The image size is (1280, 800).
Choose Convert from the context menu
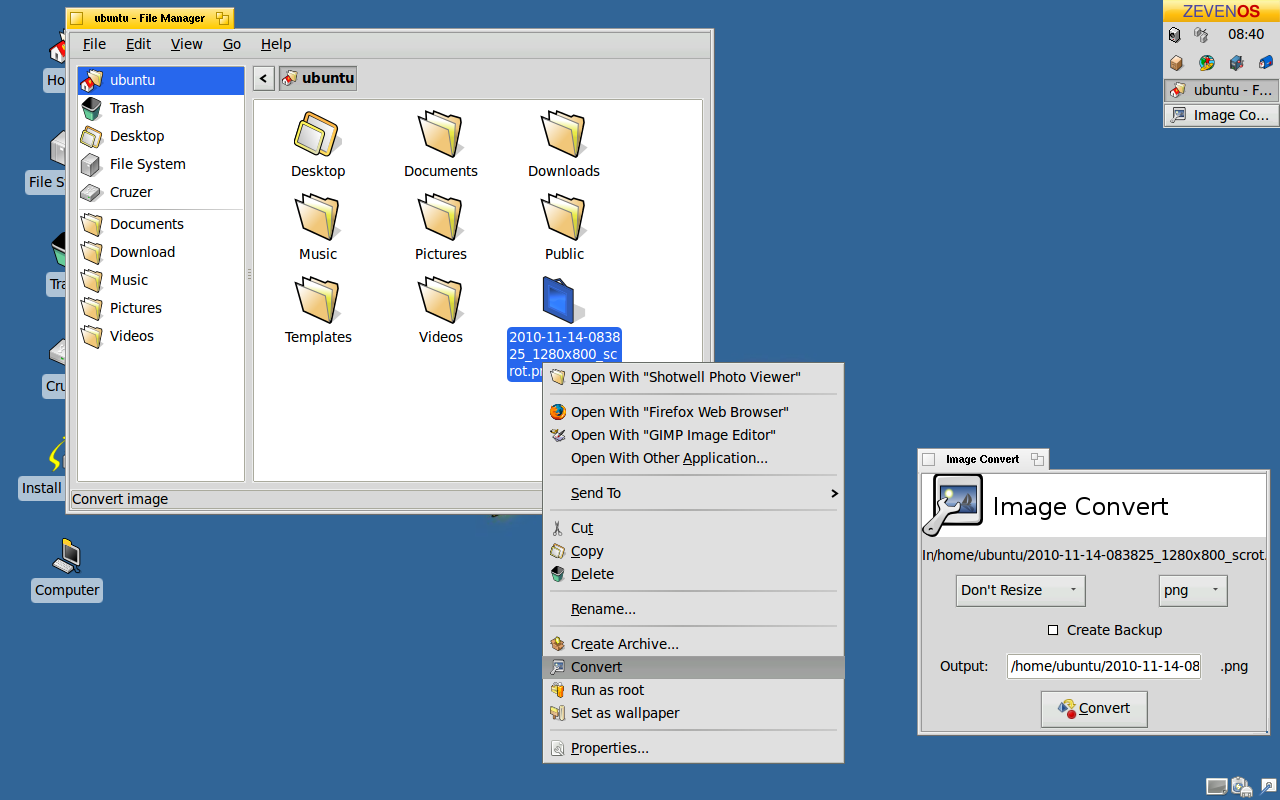click(596, 667)
